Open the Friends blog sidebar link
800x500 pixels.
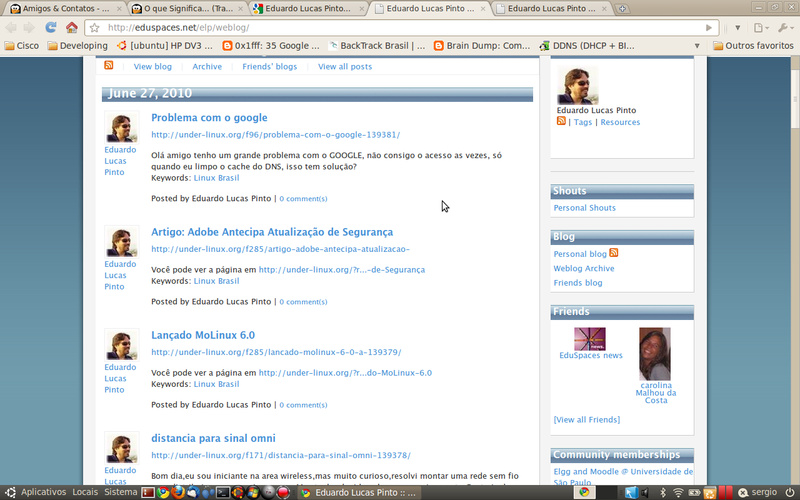(578, 282)
